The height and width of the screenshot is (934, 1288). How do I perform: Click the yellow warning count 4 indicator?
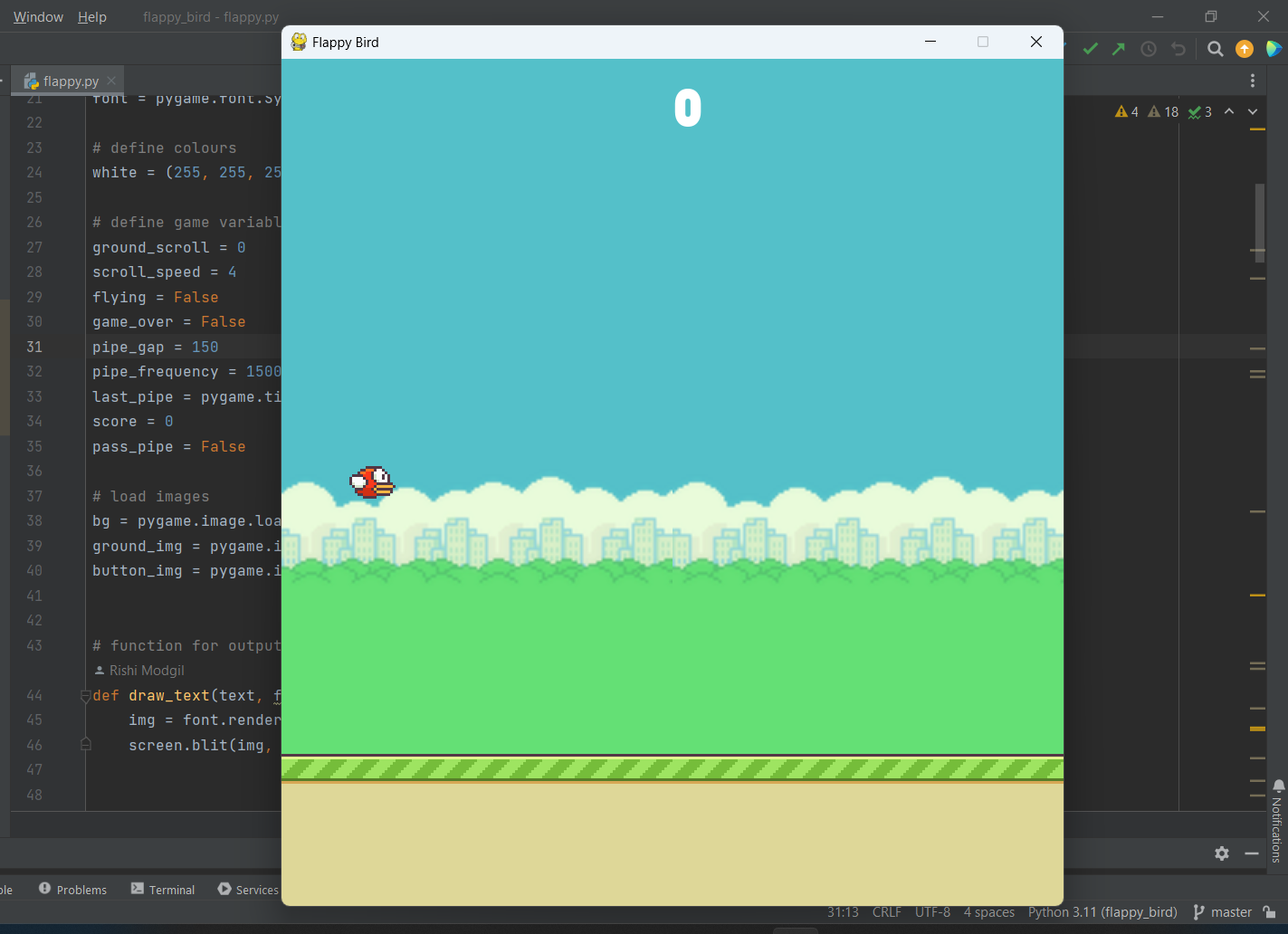point(1127,112)
